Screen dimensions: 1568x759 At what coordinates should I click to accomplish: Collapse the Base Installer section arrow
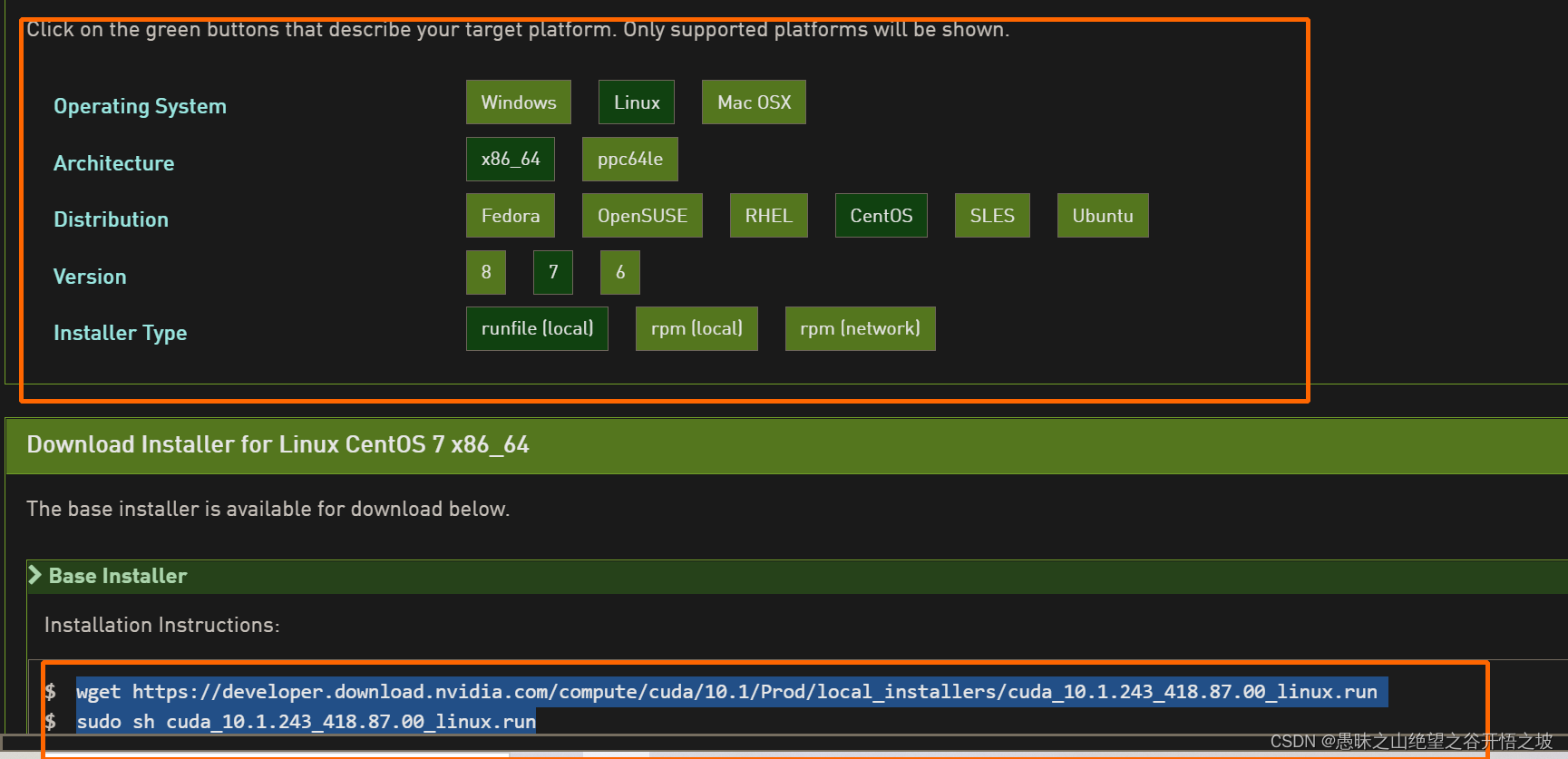point(35,575)
